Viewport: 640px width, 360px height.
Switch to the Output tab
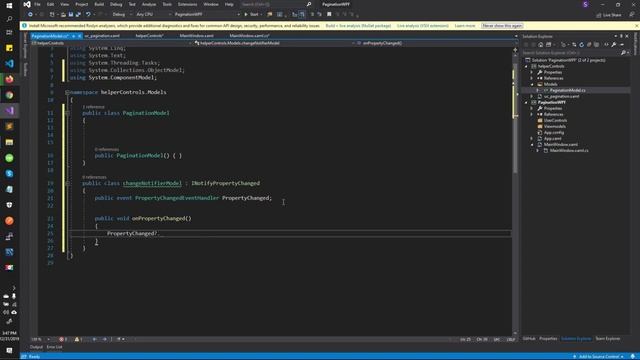coord(36,347)
